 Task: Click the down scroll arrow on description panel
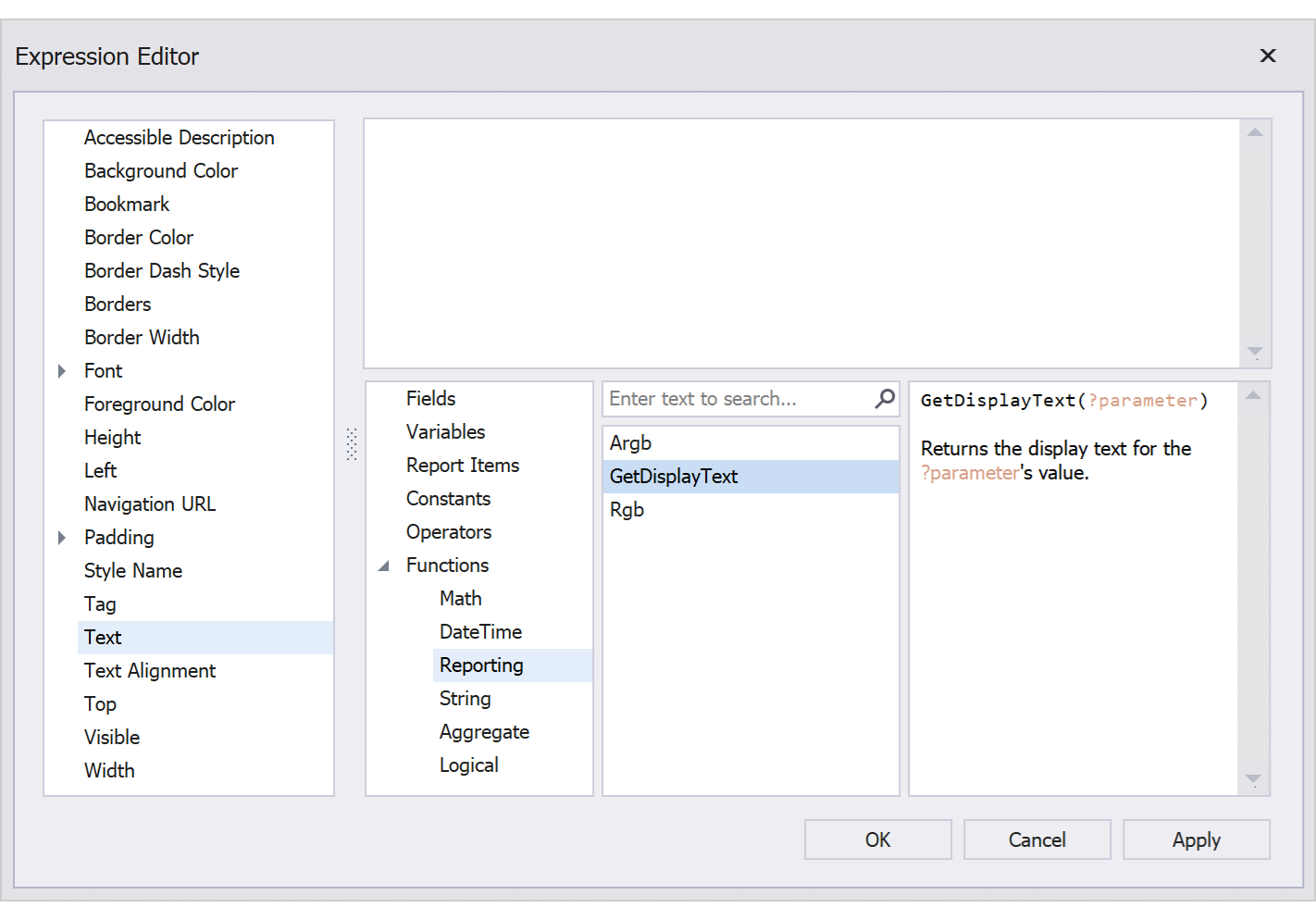tap(1253, 780)
